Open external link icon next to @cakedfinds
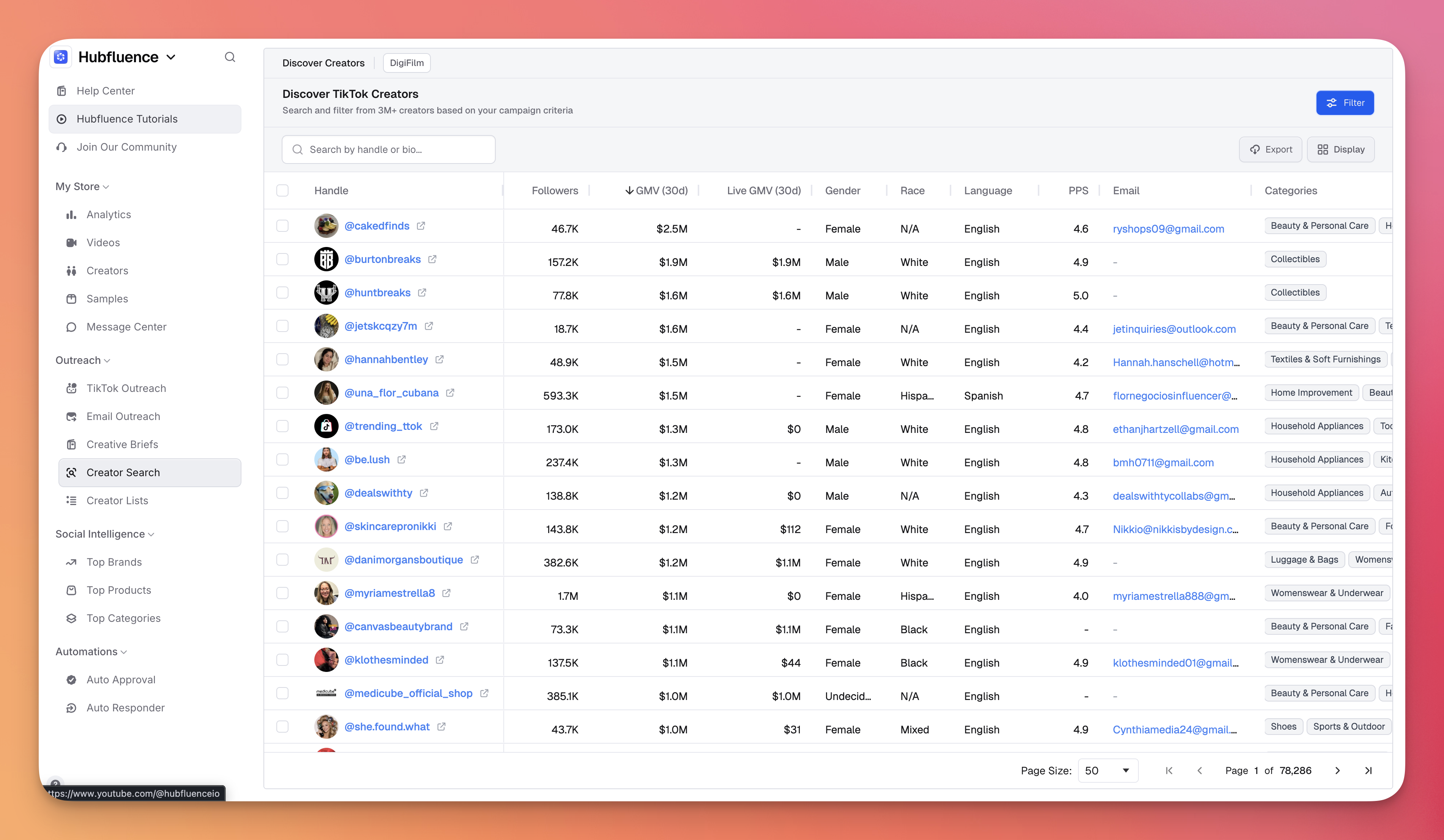This screenshot has width=1444, height=840. point(421,226)
